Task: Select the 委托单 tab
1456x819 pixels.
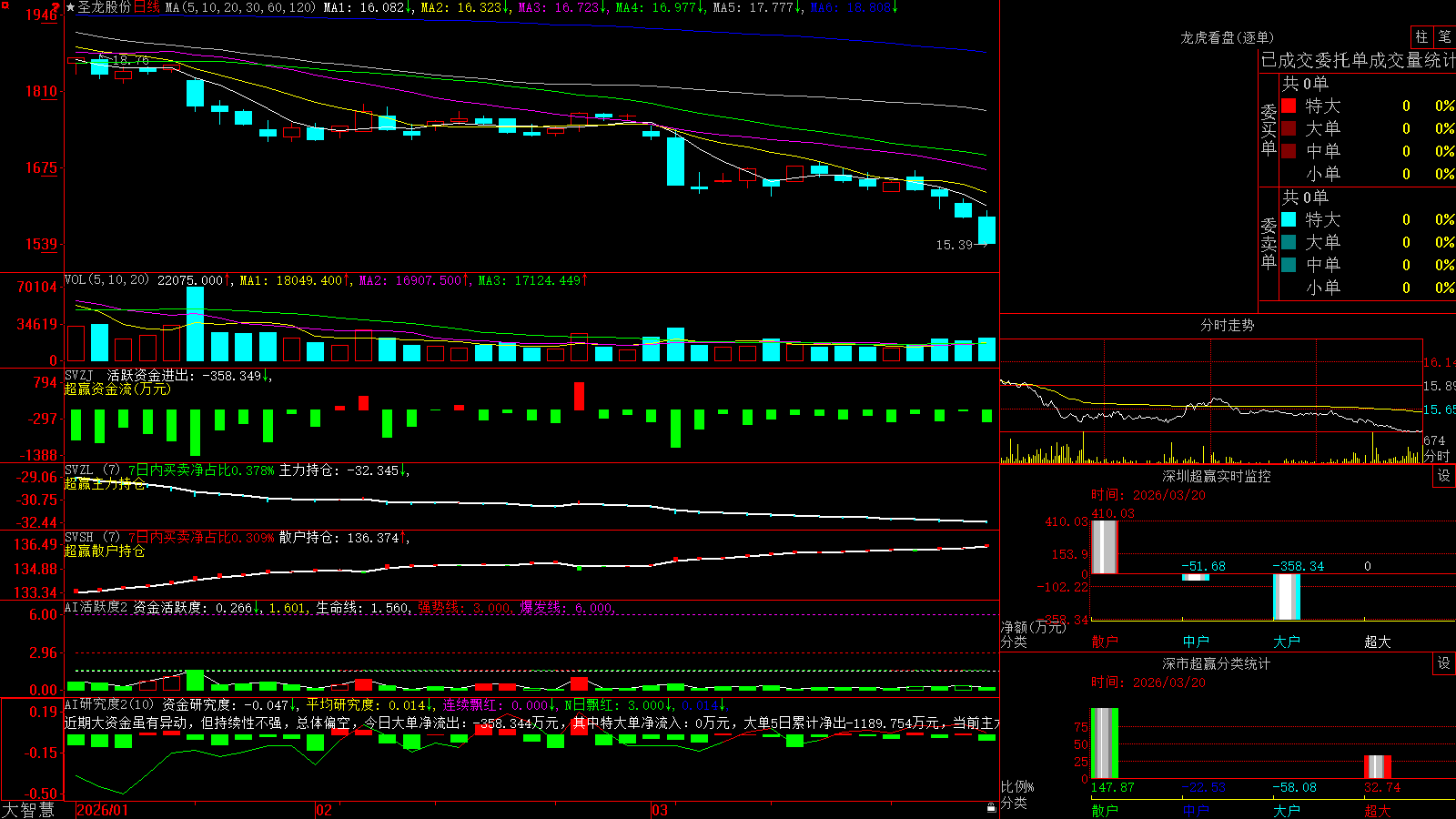Action: (1341, 60)
